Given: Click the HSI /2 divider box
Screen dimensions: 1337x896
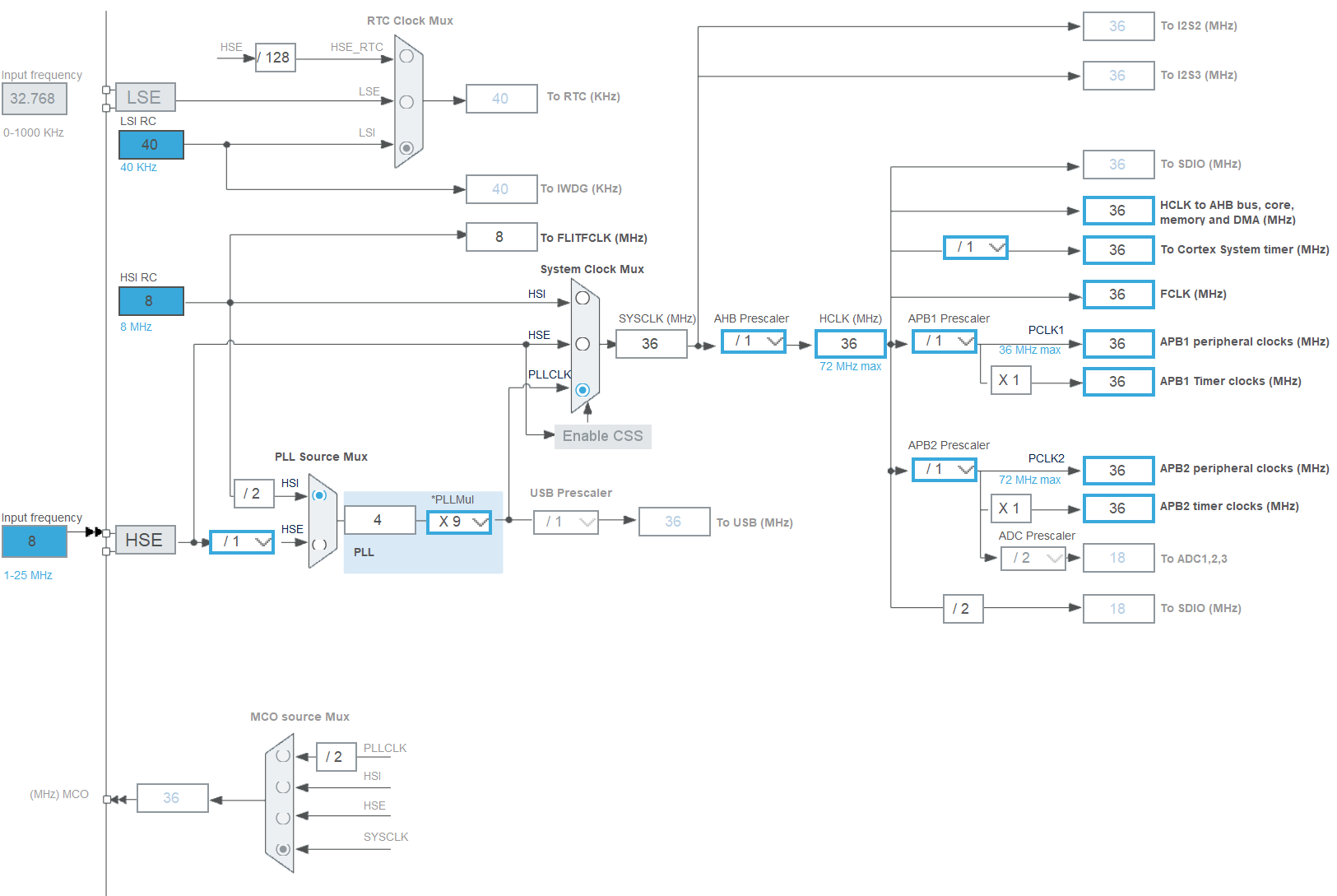Looking at the screenshot, I should pos(253,494).
